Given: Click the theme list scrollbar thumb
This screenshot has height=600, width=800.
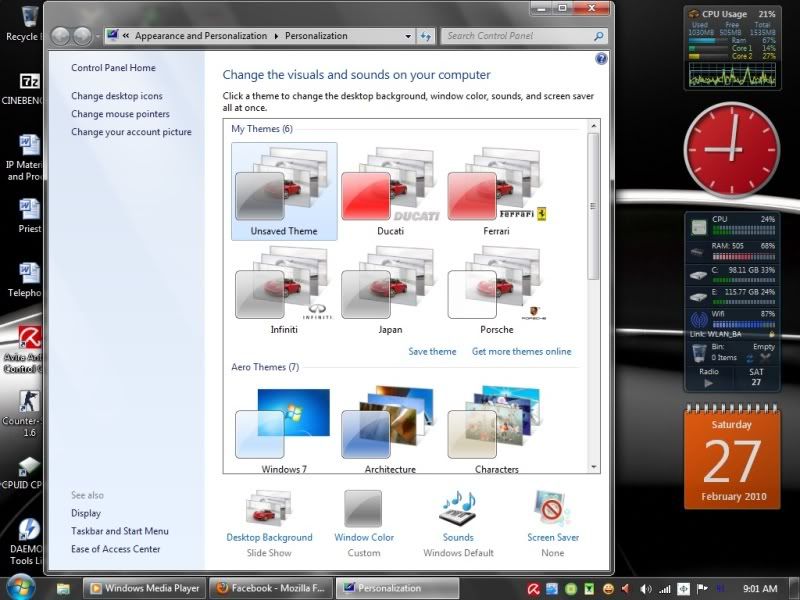Looking at the screenshot, I should (x=593, y=206).
